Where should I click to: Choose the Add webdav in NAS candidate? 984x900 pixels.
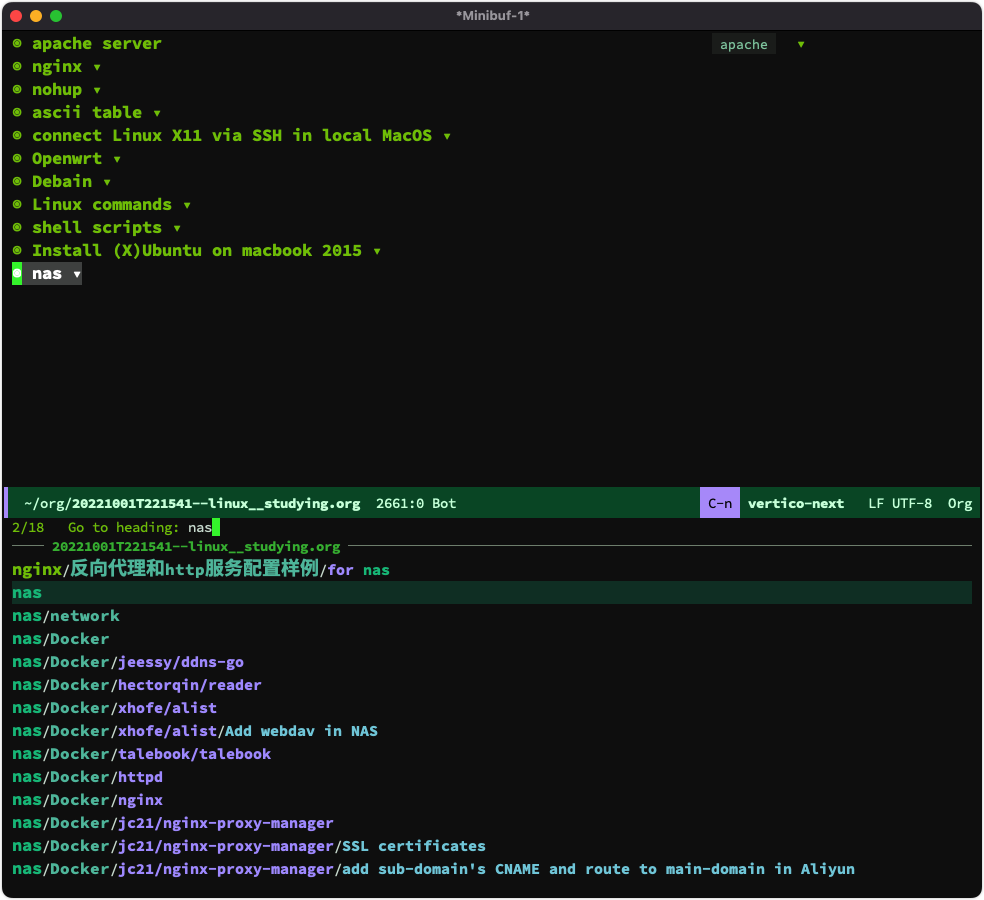point(195,731)
